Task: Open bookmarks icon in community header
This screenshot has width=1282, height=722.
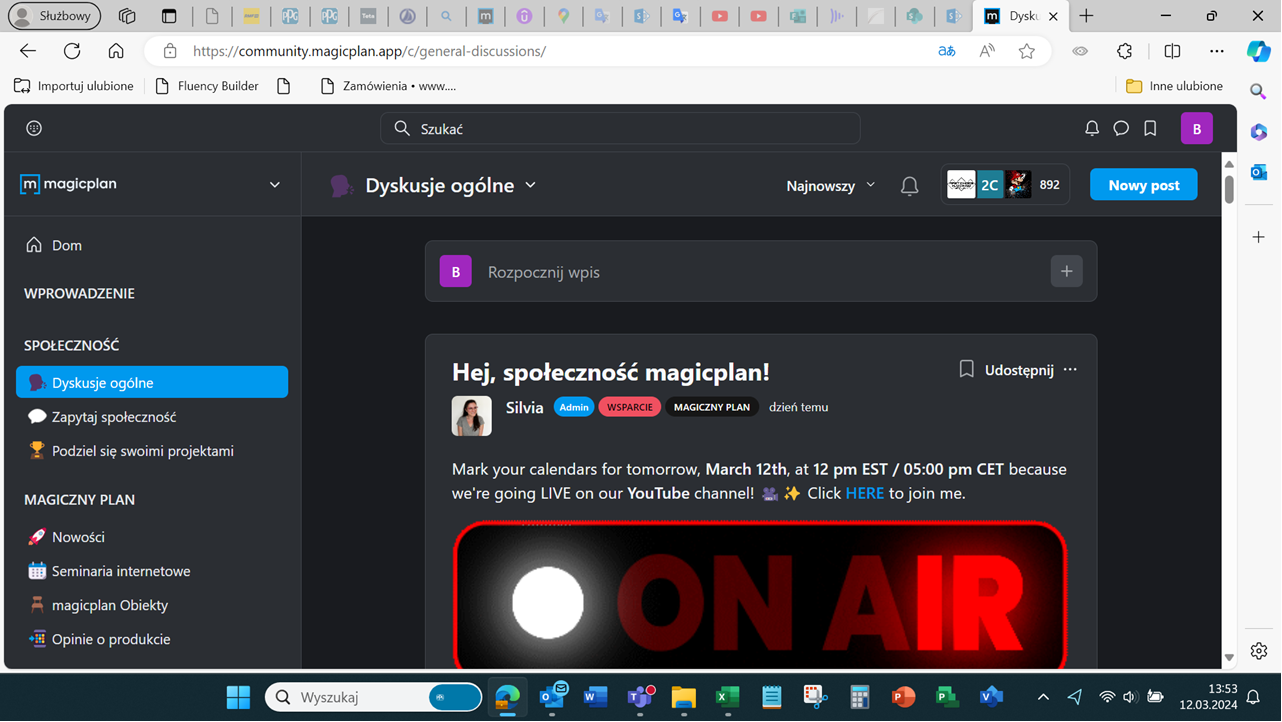Action: (x=1150, y=128)
